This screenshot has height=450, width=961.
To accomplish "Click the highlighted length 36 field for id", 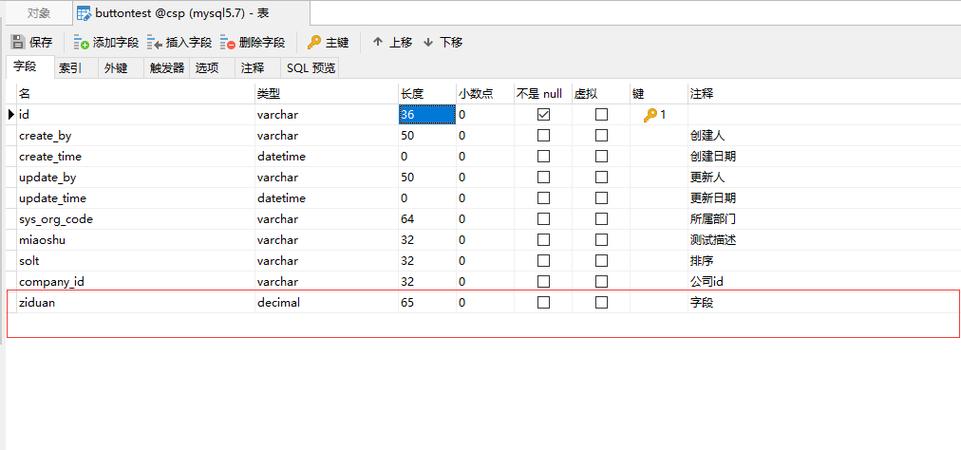I will click(x=427, y=115).
